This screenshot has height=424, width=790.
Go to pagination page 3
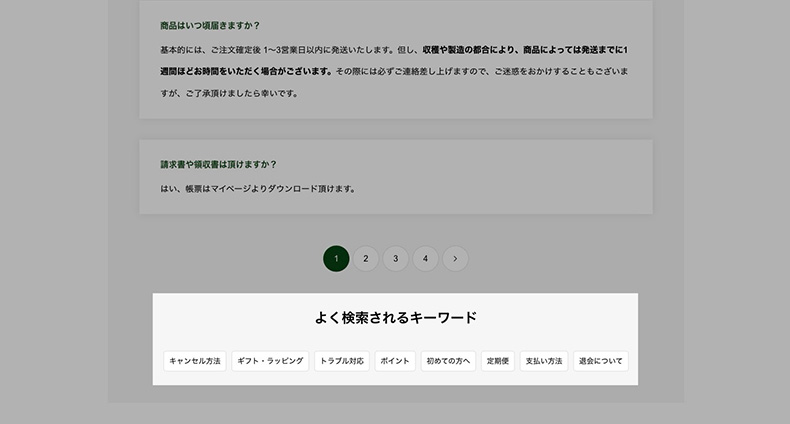pos(396,258)
